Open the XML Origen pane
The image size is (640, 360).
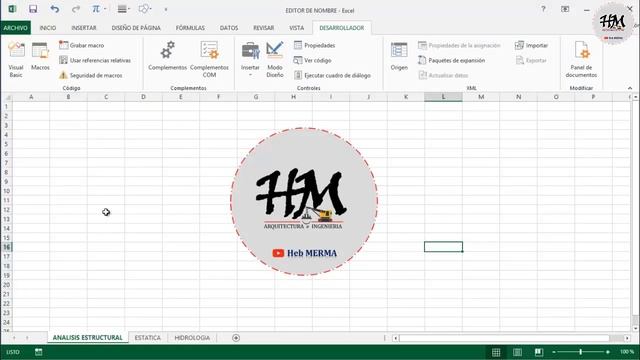pyautogui.click(x=399, y=56)
